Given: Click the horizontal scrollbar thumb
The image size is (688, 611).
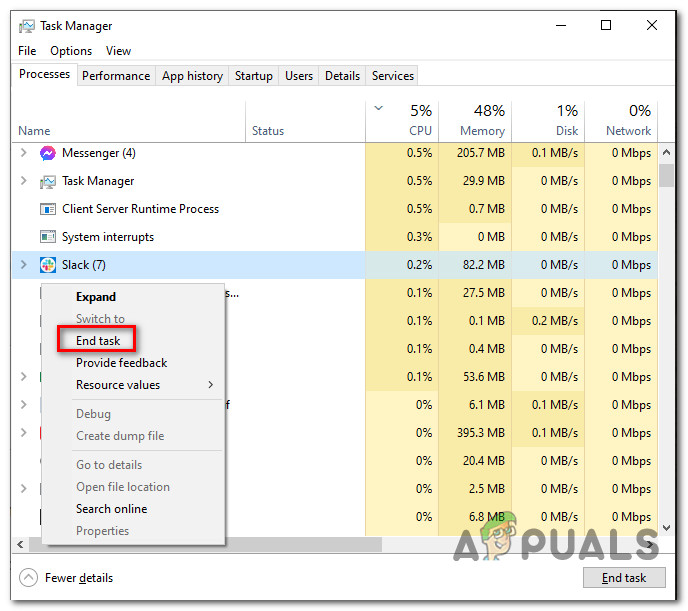Looking at the screenshot, I should [205, 544].
